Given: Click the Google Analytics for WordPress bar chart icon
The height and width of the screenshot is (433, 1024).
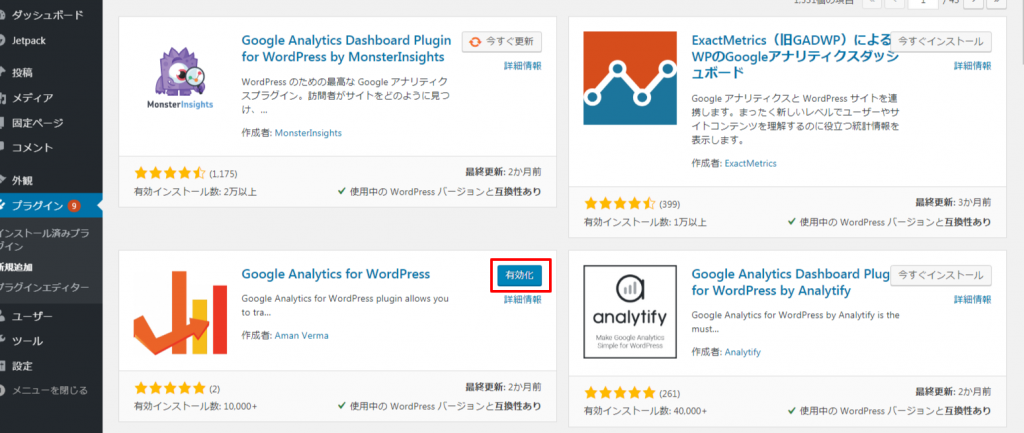Looking at the screenshot, I should (x=180, y=312).
